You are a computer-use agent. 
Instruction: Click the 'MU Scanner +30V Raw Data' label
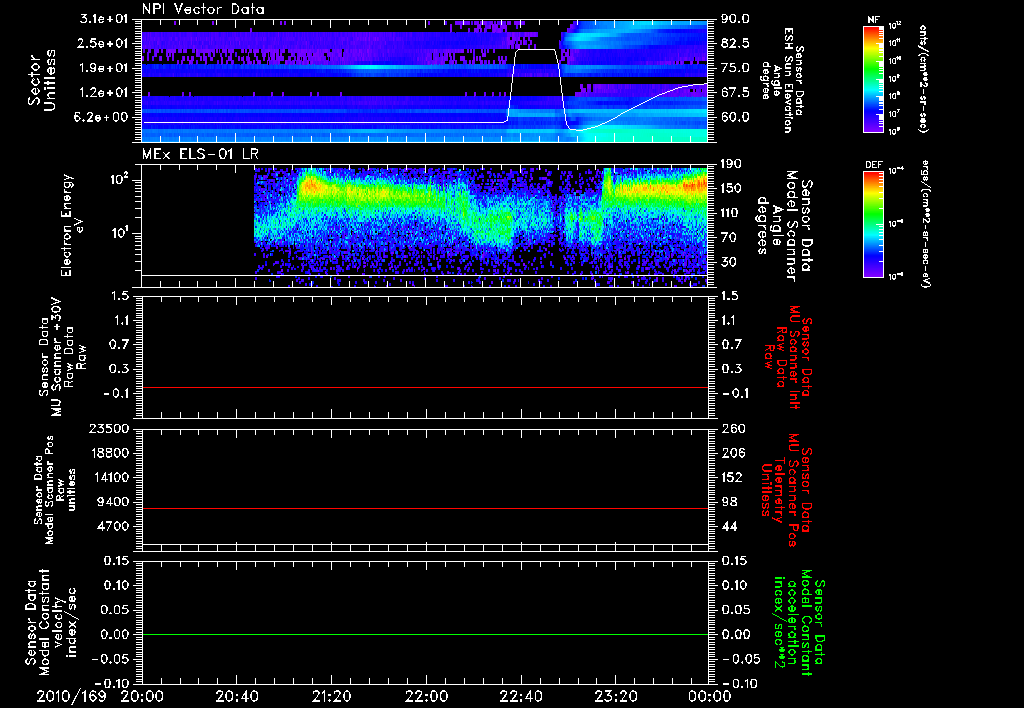click(x=61, y=357)
